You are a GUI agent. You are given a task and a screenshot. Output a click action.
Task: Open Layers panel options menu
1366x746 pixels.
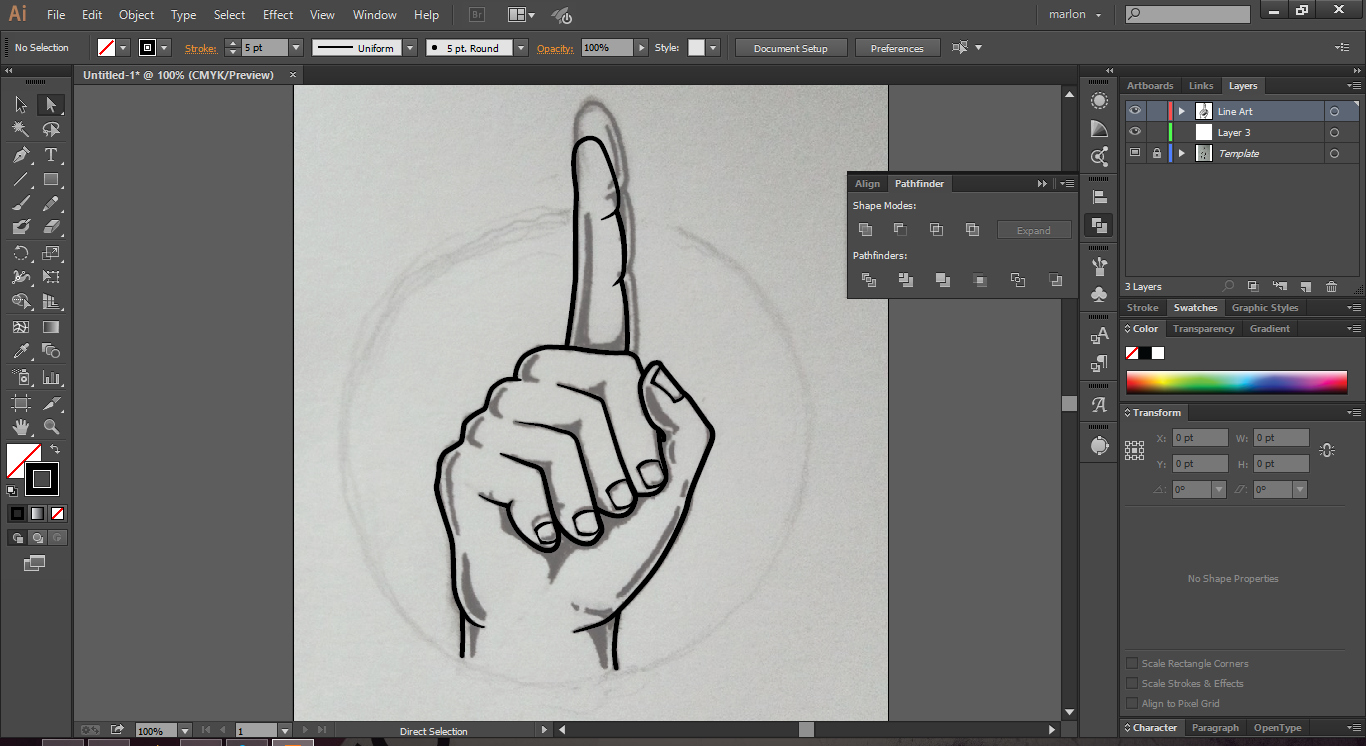(x=1352, y=86)
